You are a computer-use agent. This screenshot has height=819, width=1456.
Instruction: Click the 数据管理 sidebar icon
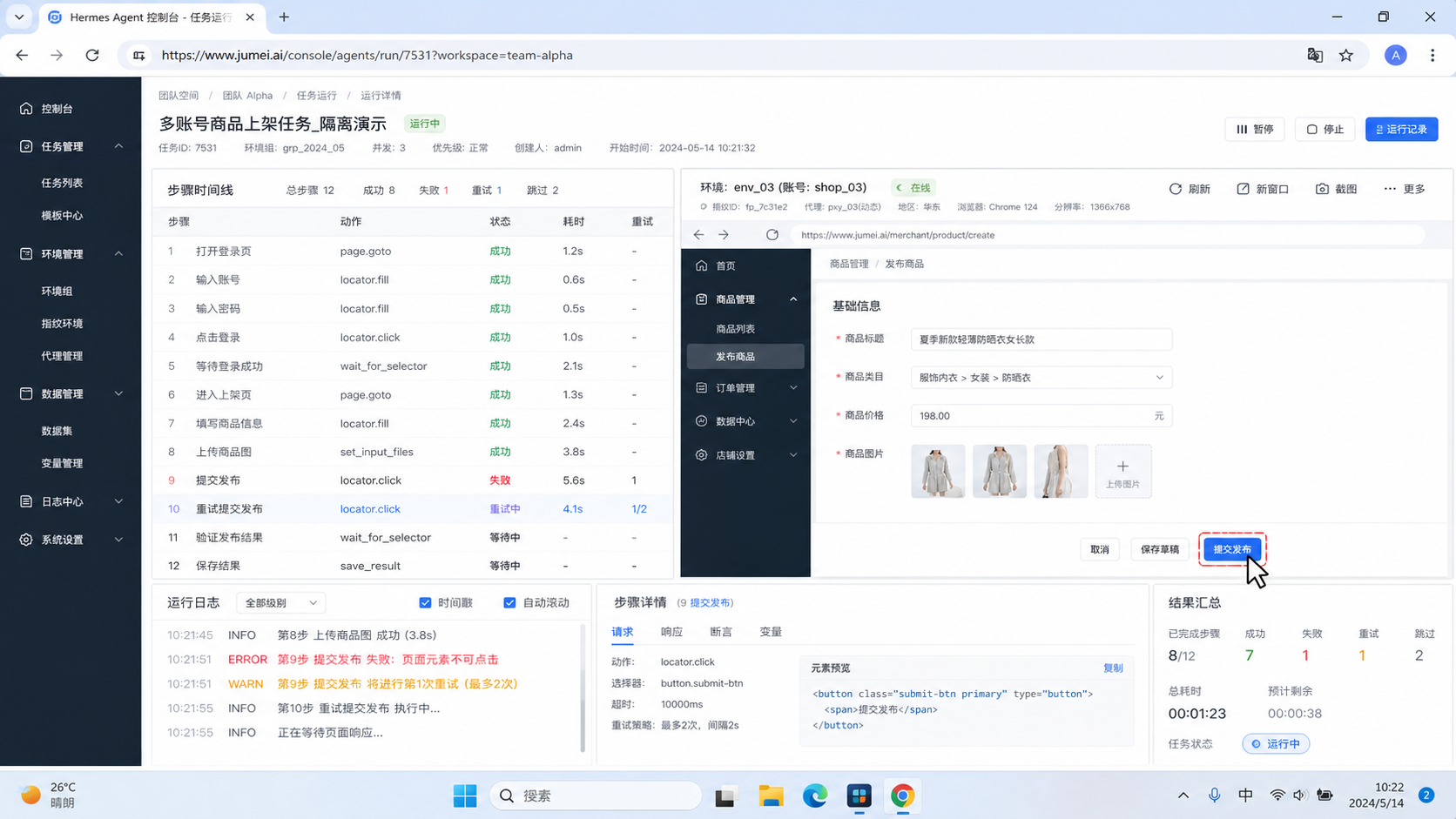[x=26, y=393]
